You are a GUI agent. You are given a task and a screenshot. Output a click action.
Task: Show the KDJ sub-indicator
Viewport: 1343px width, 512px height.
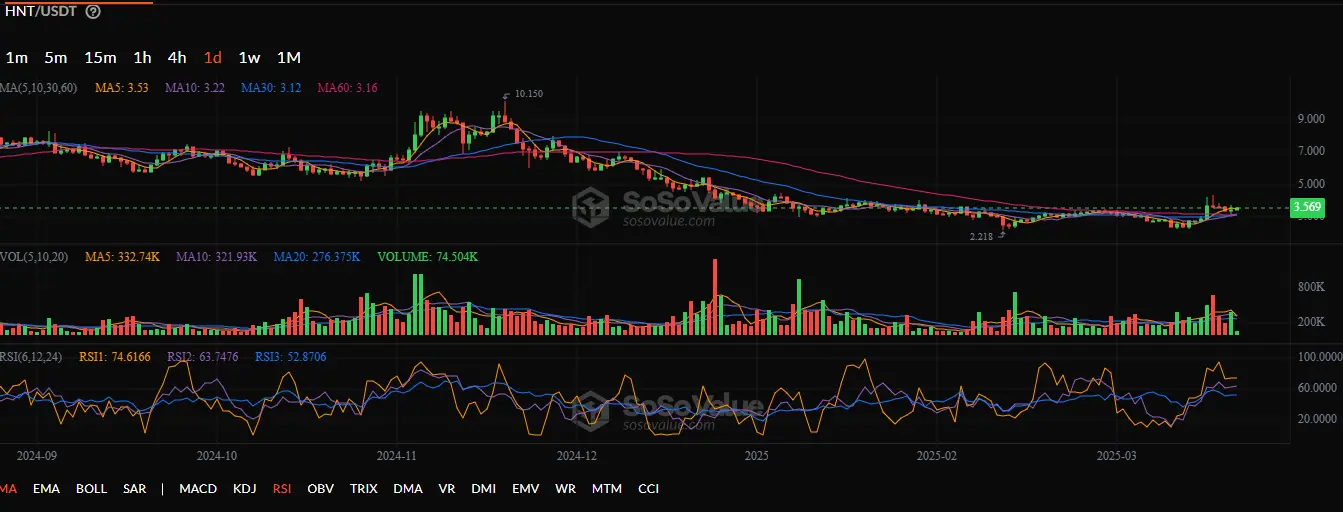click(x=244, y=489)
